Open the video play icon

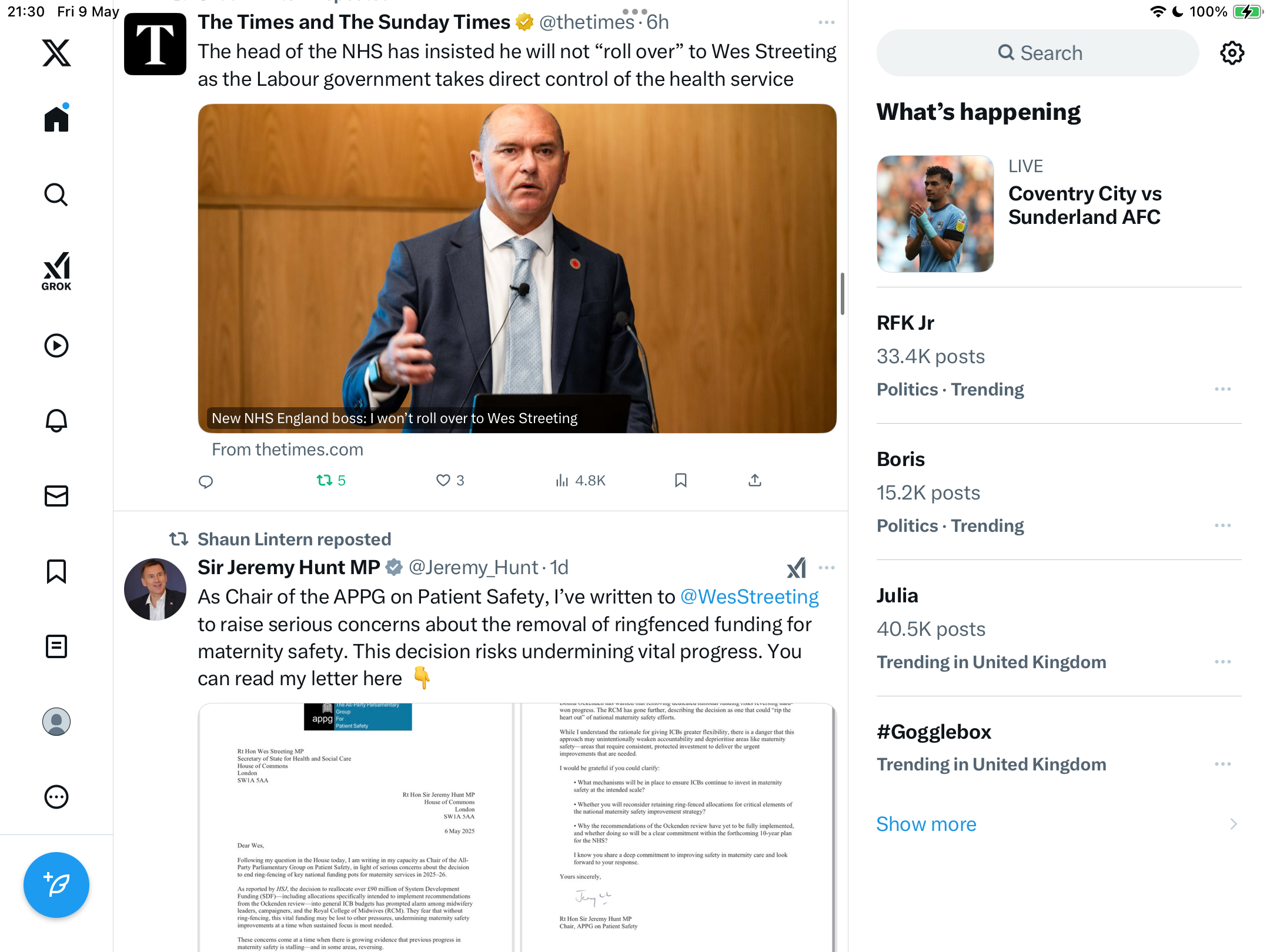tap(56, 346)
